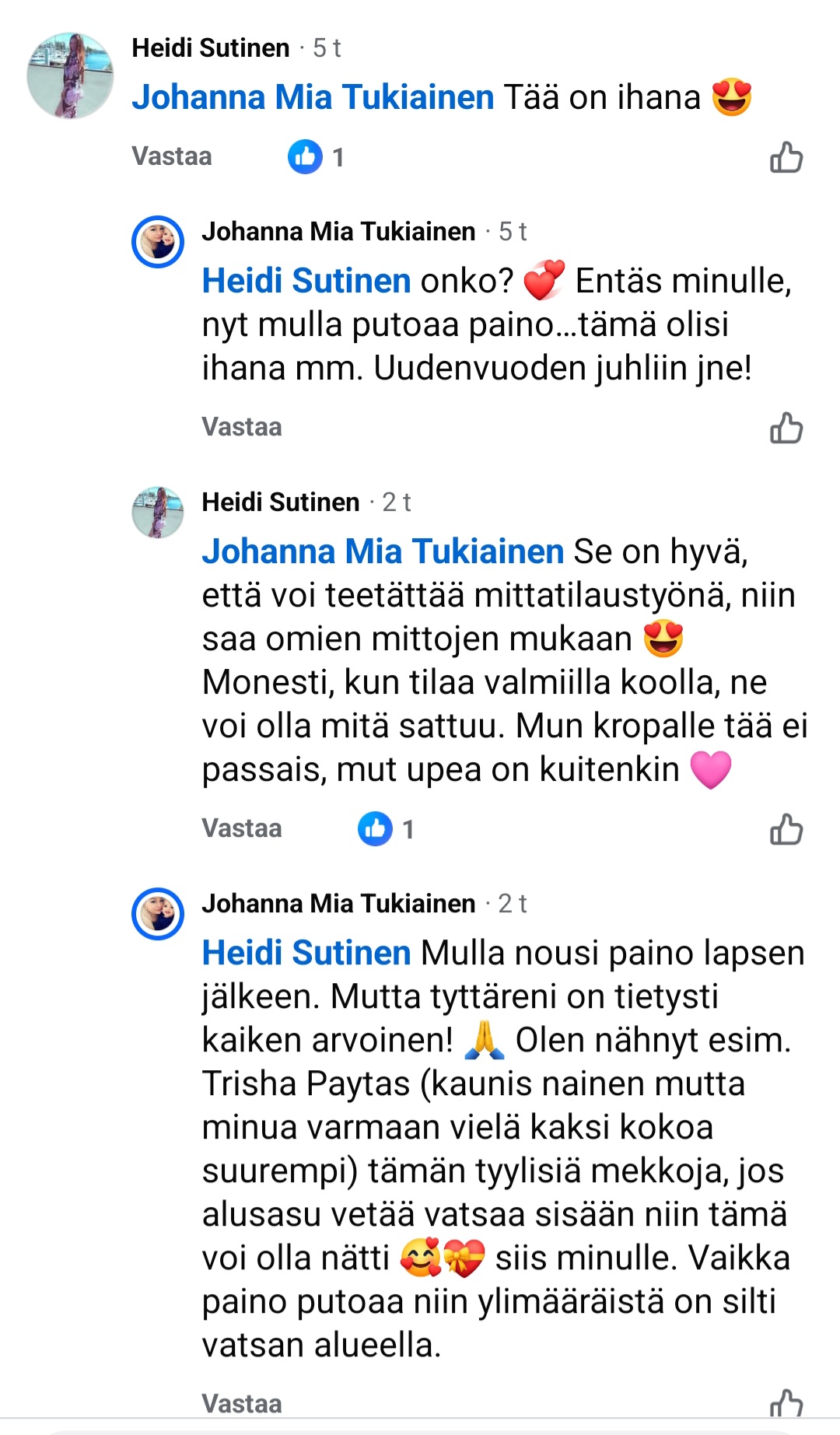The image size is (840, 1435).
Task: Reply to Heidi's "Tää on ihana" comment
Action: point(172,156)
